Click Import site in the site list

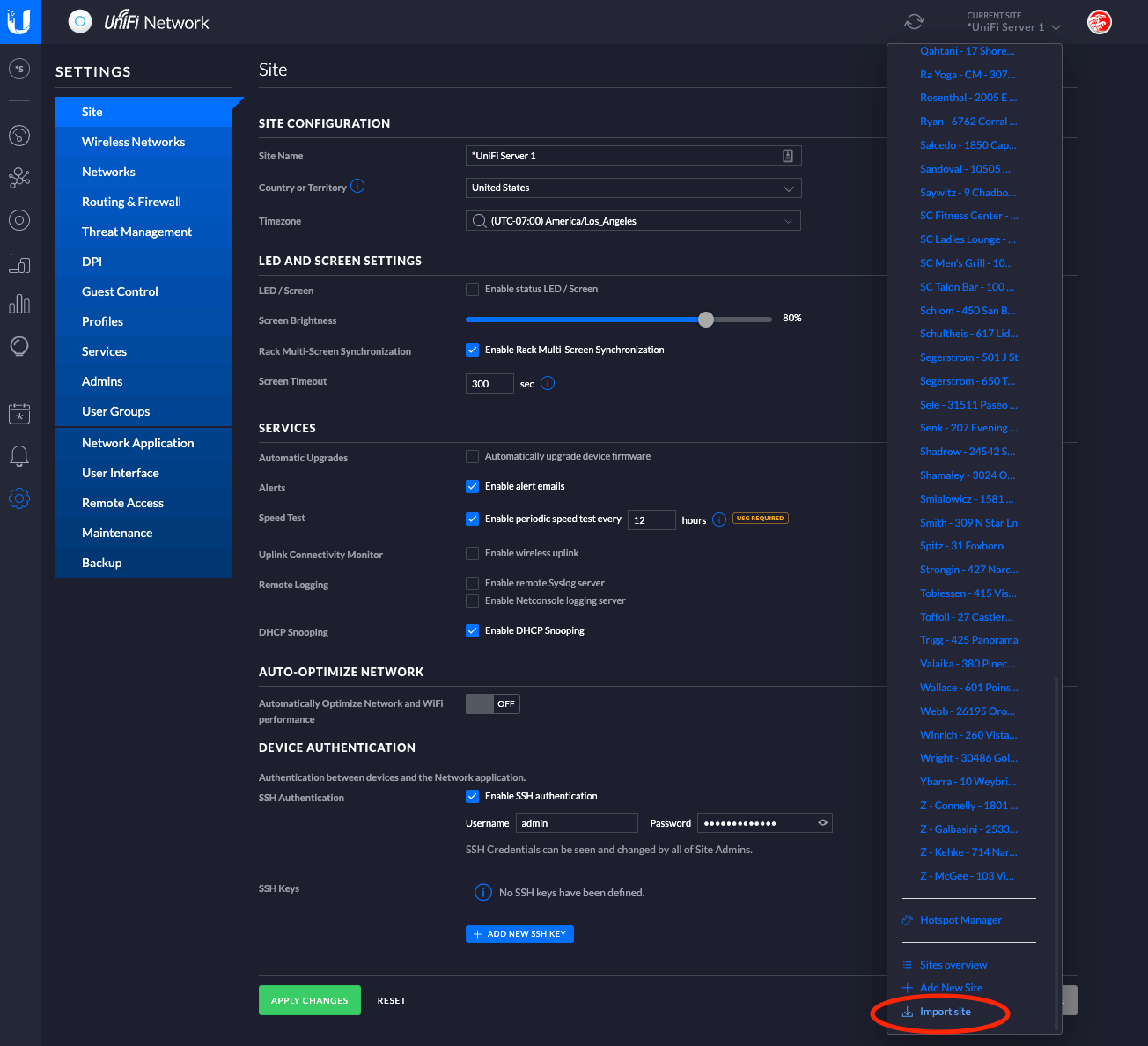tap(945, 1012)
